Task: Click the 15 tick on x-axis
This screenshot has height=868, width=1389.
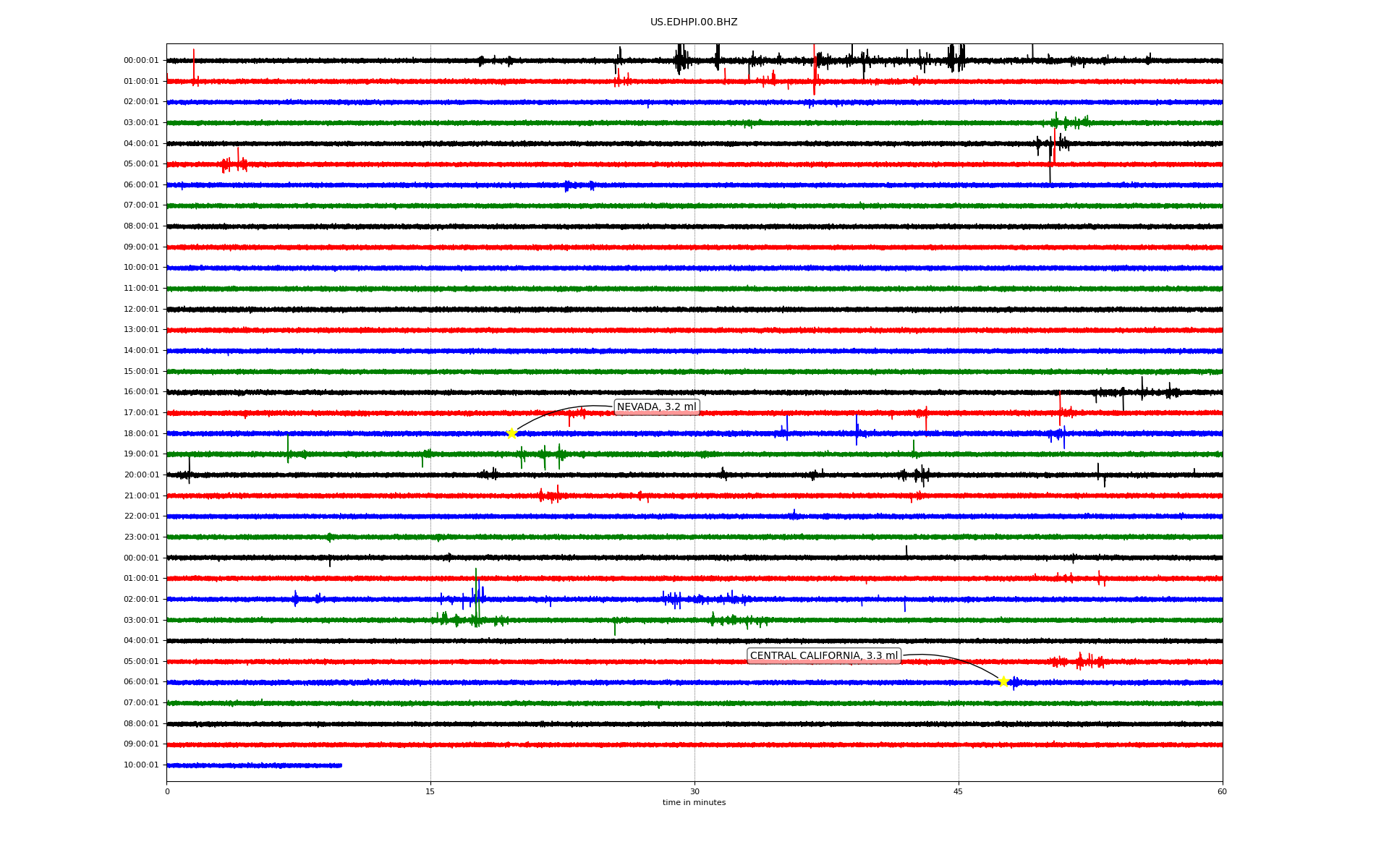Action: click(430, 791)
